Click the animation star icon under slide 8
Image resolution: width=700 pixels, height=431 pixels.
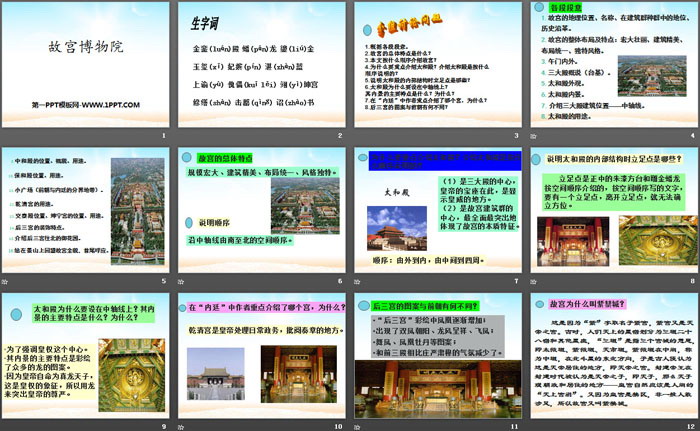(x=533, y=281)
